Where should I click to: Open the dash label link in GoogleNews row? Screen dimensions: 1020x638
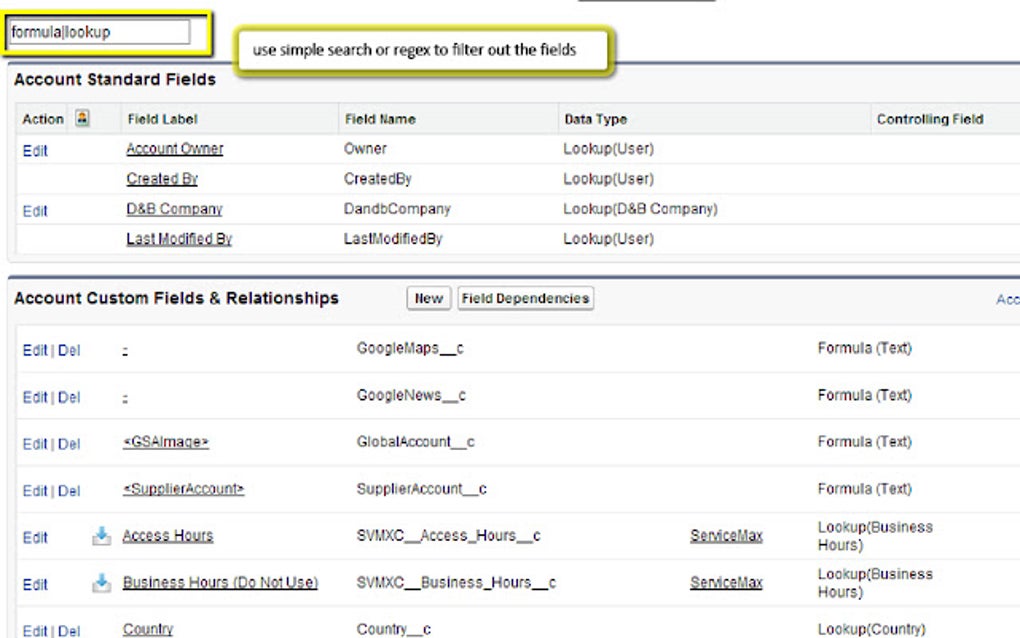[x=125, y=398]
